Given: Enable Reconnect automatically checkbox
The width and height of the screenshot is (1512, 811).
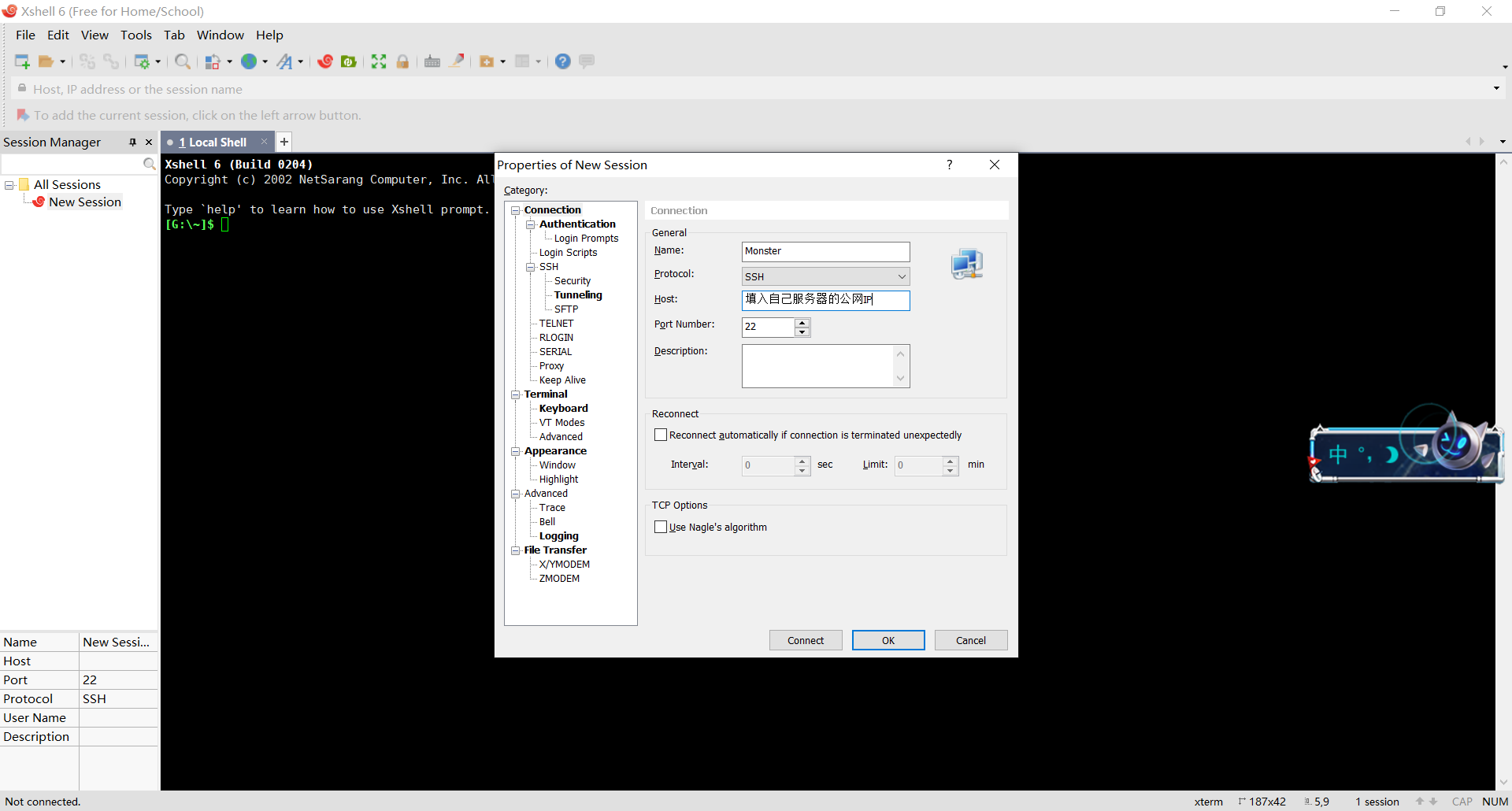Looking at the screenshot, I should coord(661,435).
